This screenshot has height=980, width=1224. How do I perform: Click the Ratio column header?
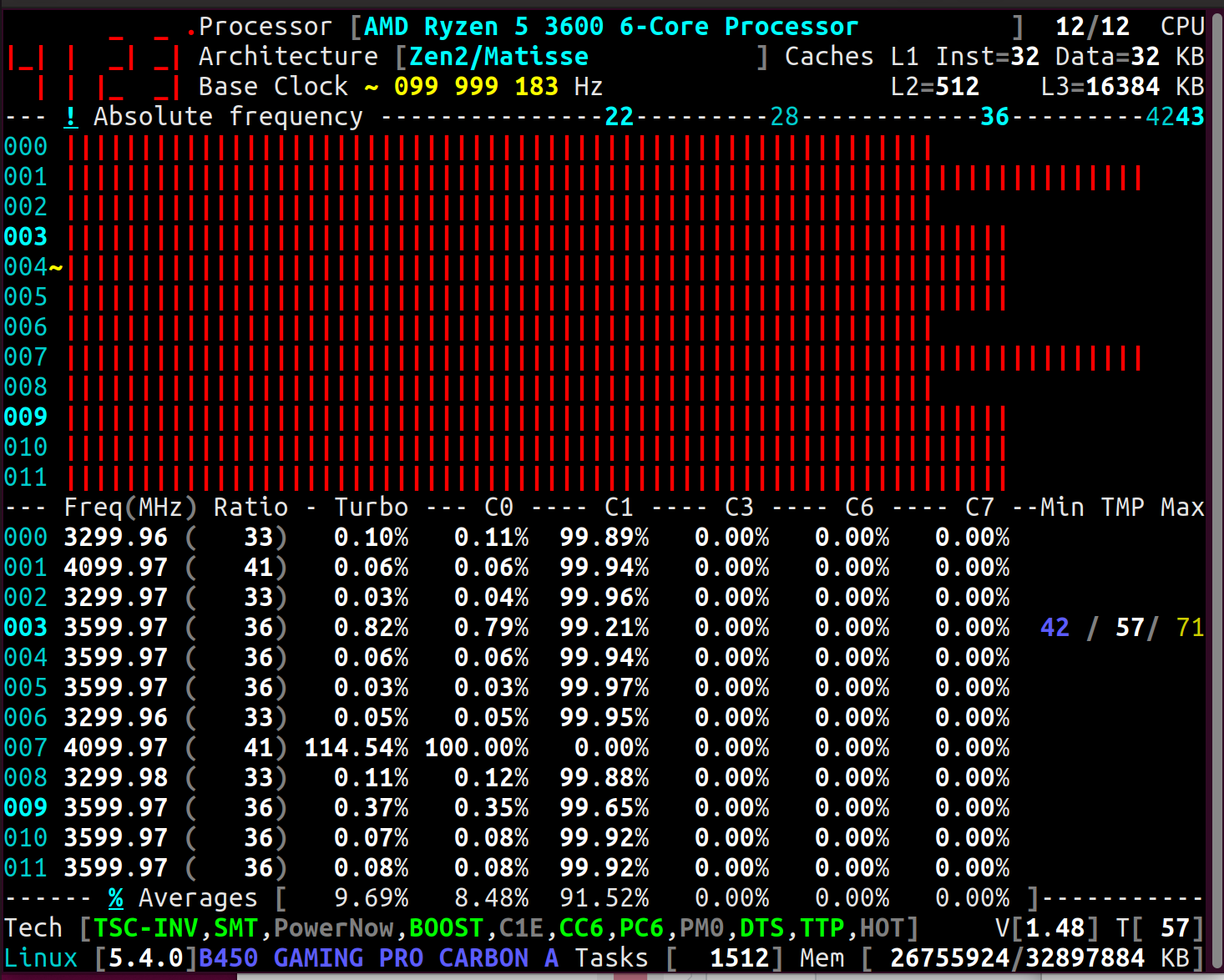coord(250,508)
